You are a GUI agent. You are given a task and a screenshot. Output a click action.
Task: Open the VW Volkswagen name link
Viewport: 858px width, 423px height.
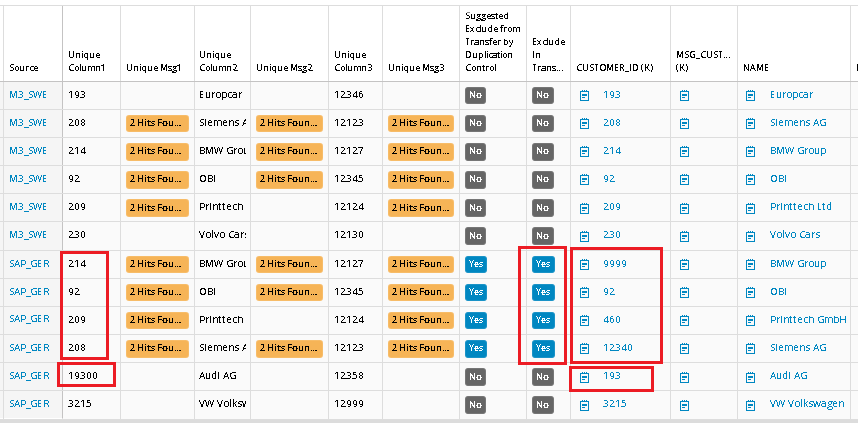[807, 404]
